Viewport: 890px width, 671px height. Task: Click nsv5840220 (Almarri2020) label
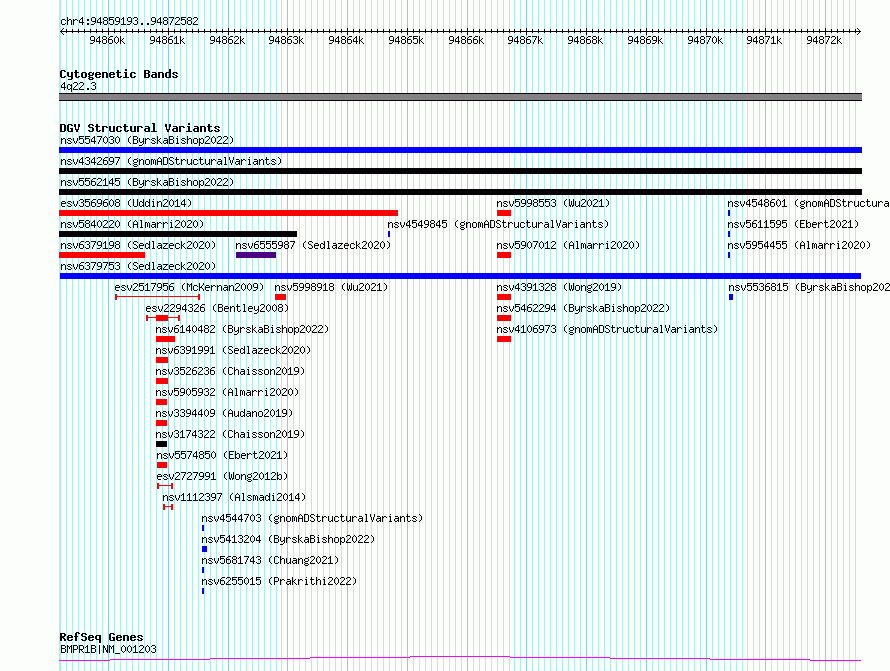click(132, 224)
